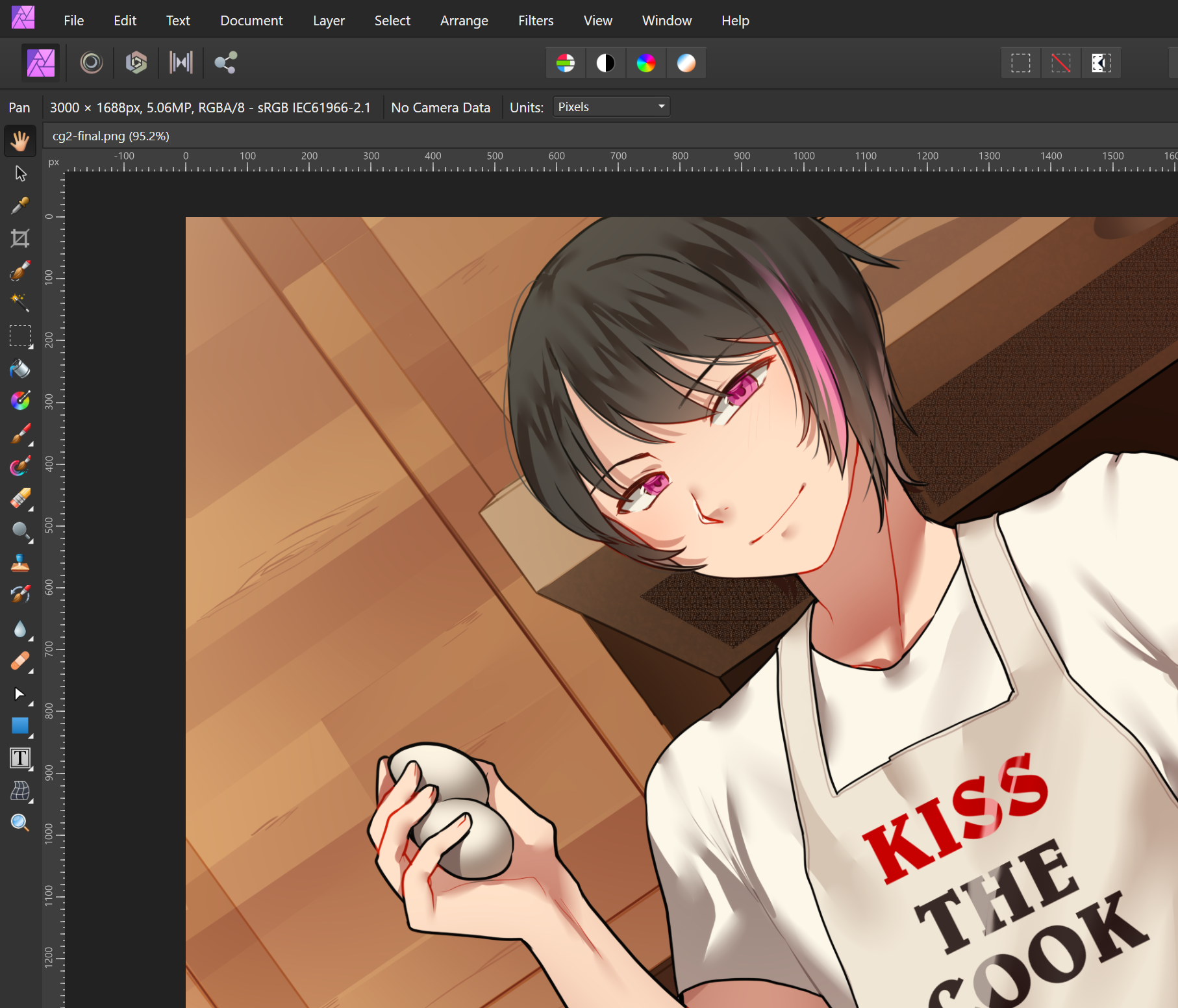Select the Dodge Brush tool

pyautogui.click(x=20, y=531)
